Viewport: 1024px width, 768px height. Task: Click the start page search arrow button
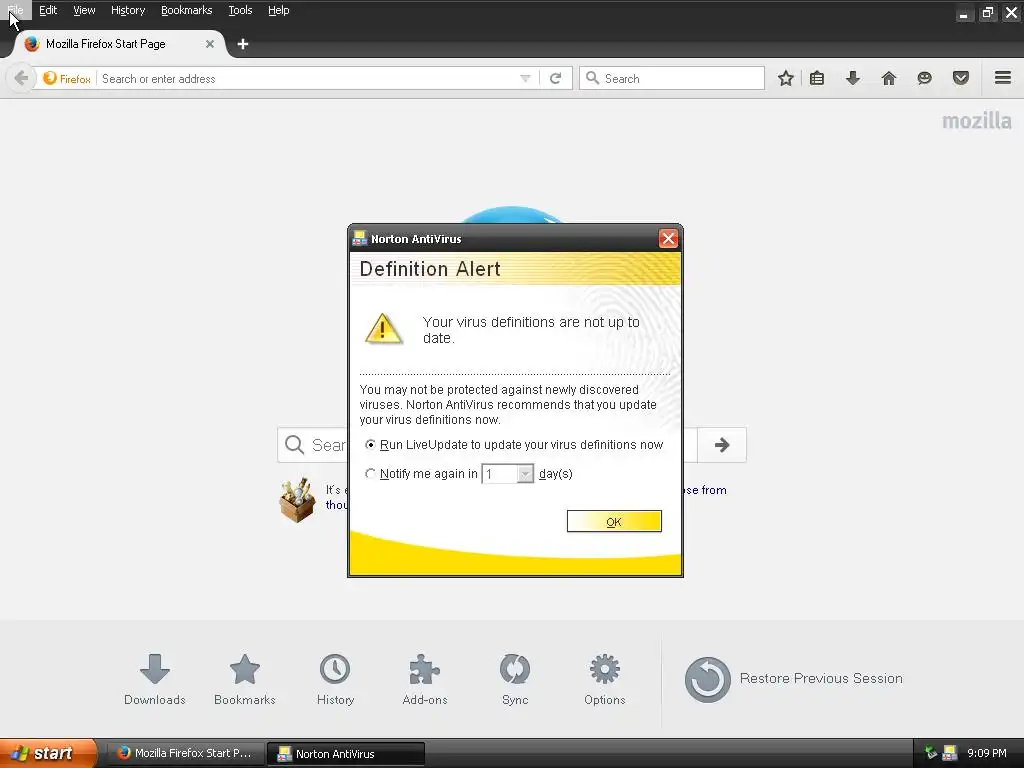(722, 445)
